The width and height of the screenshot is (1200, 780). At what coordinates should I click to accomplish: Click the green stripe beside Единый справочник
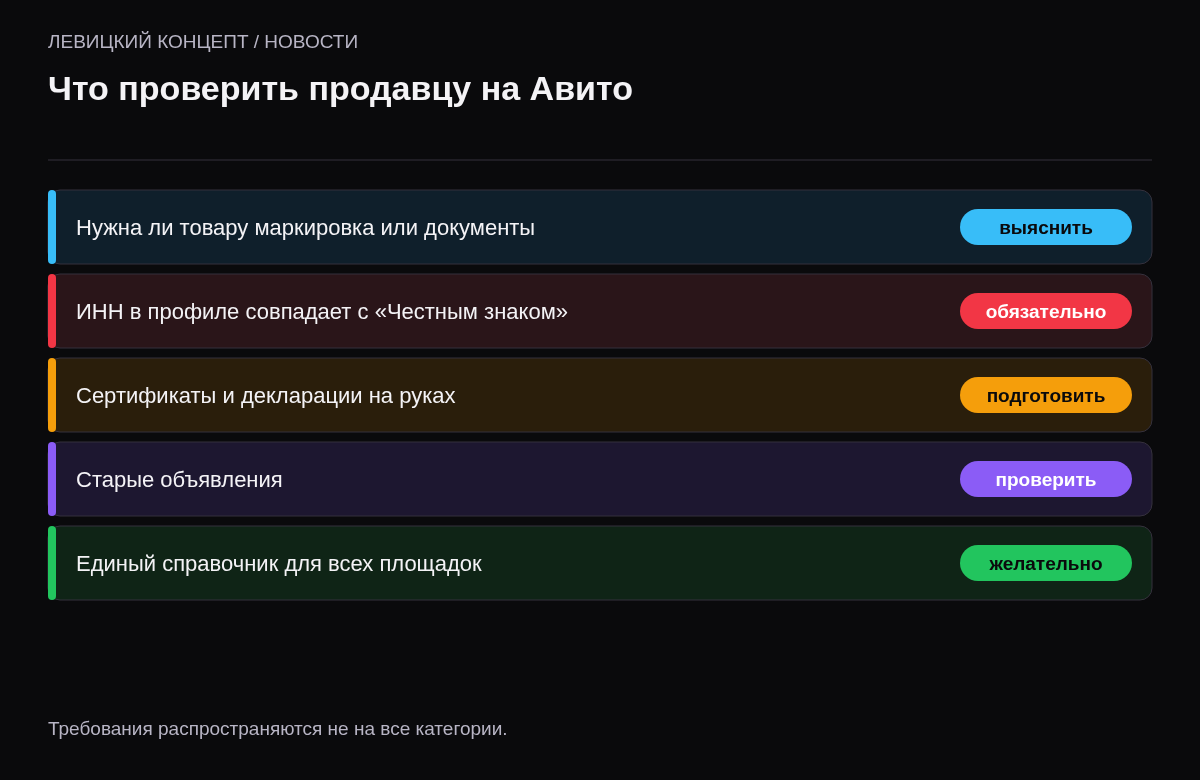52,563
